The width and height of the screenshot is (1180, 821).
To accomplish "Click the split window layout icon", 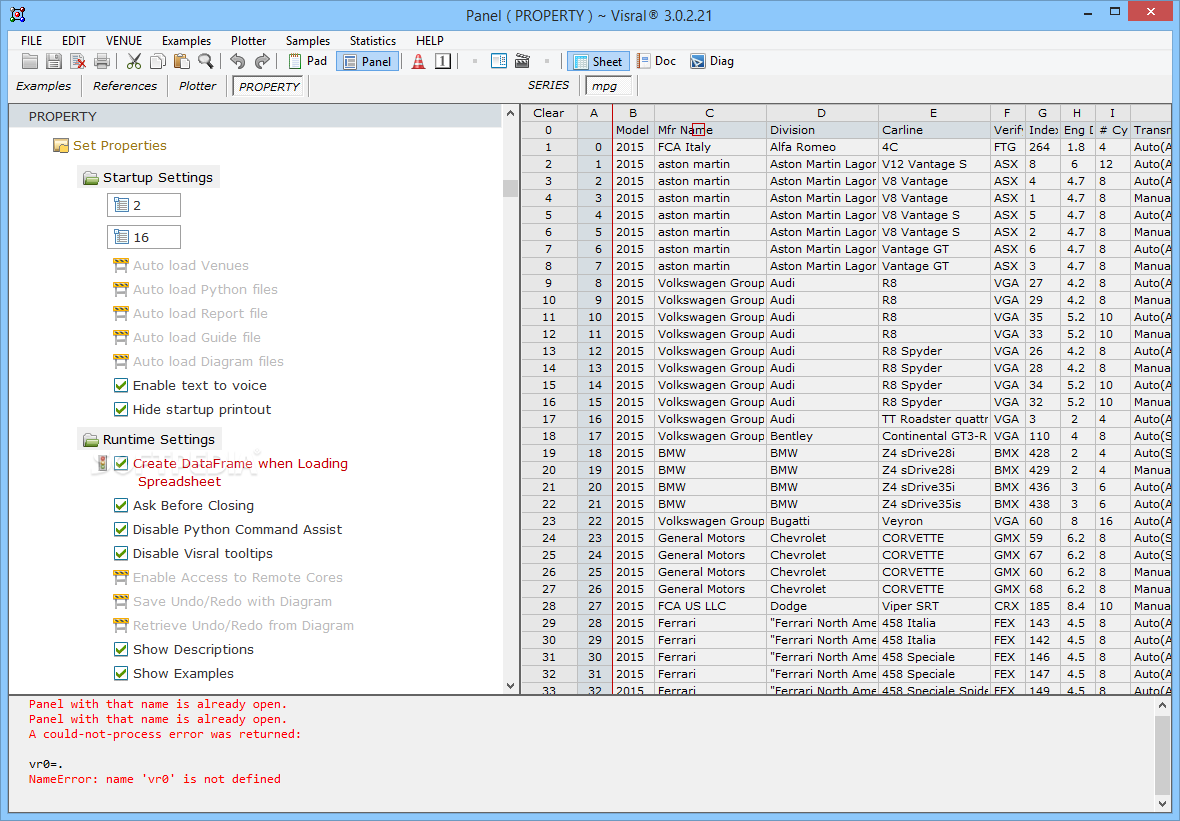I will (x=499, y=62).
